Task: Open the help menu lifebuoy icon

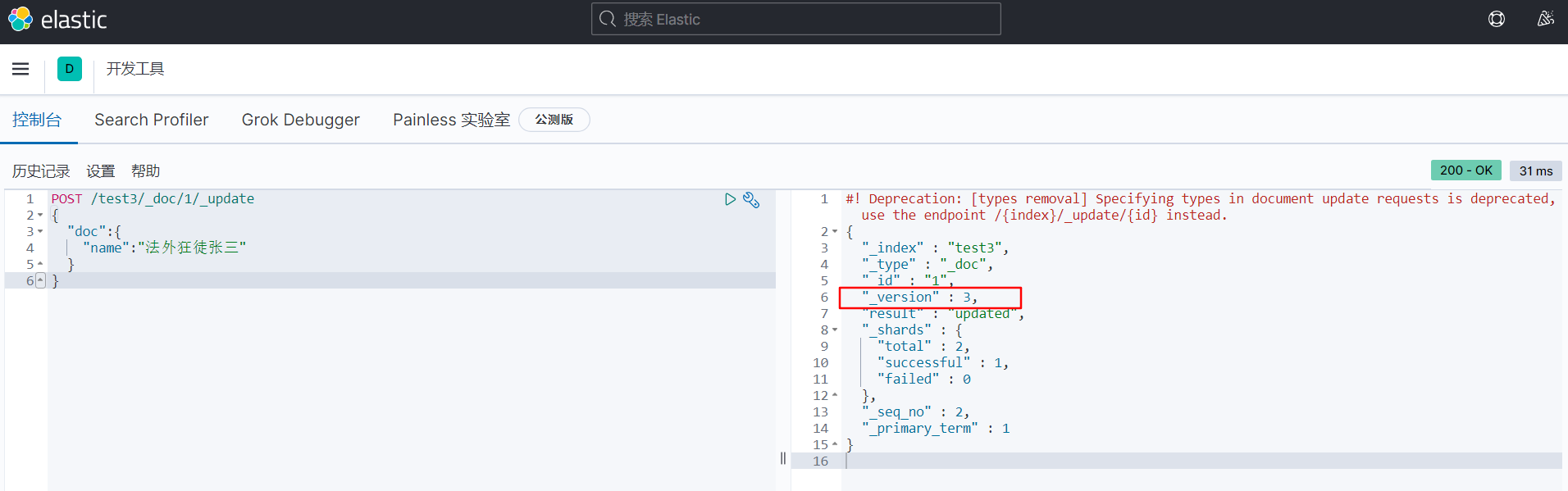Action: click(1497, 19)
